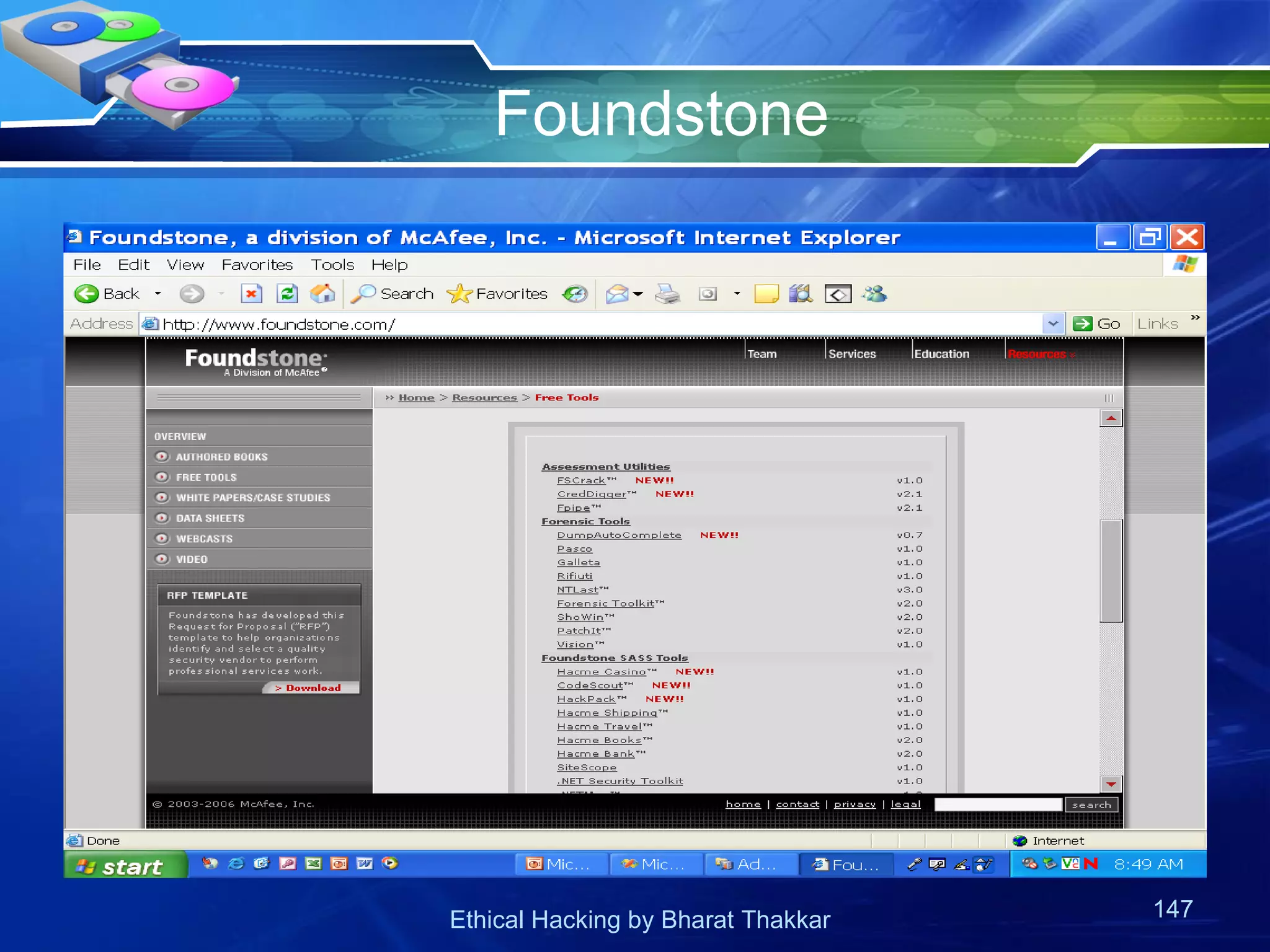Open the FSCrack tool link
The width and height of the screenshot is (1270, 952).
point(581,480)
